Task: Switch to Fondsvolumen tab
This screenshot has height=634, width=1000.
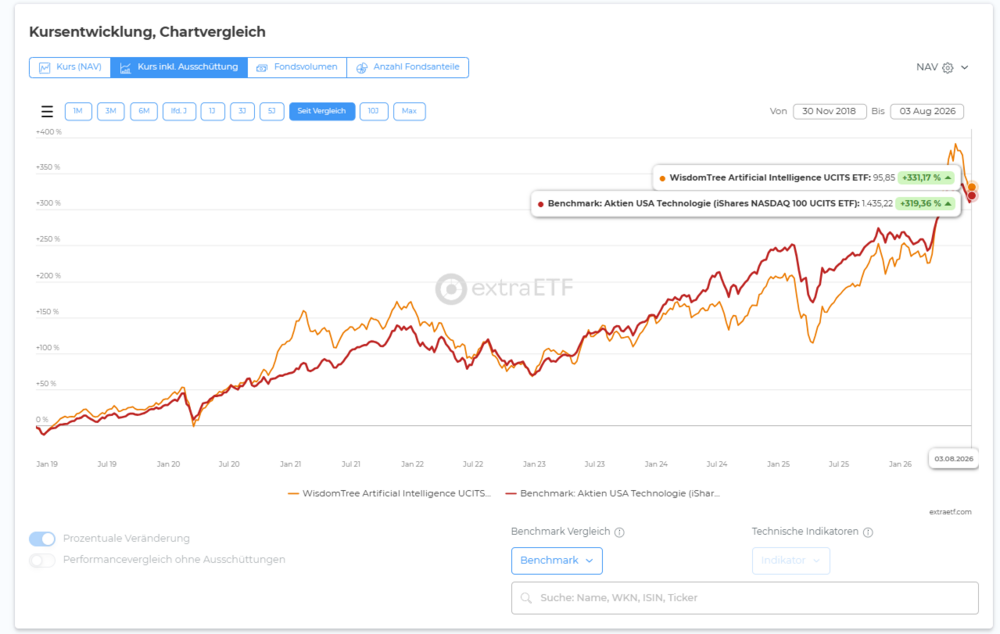Action: pos(297,67)
